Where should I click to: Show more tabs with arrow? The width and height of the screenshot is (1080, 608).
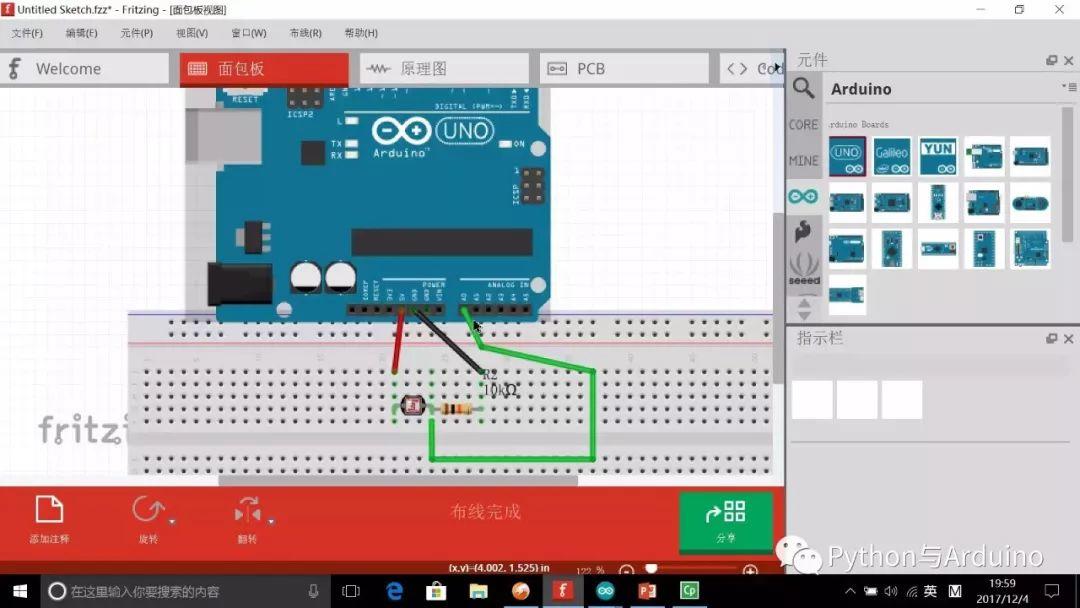coord(778,67)
